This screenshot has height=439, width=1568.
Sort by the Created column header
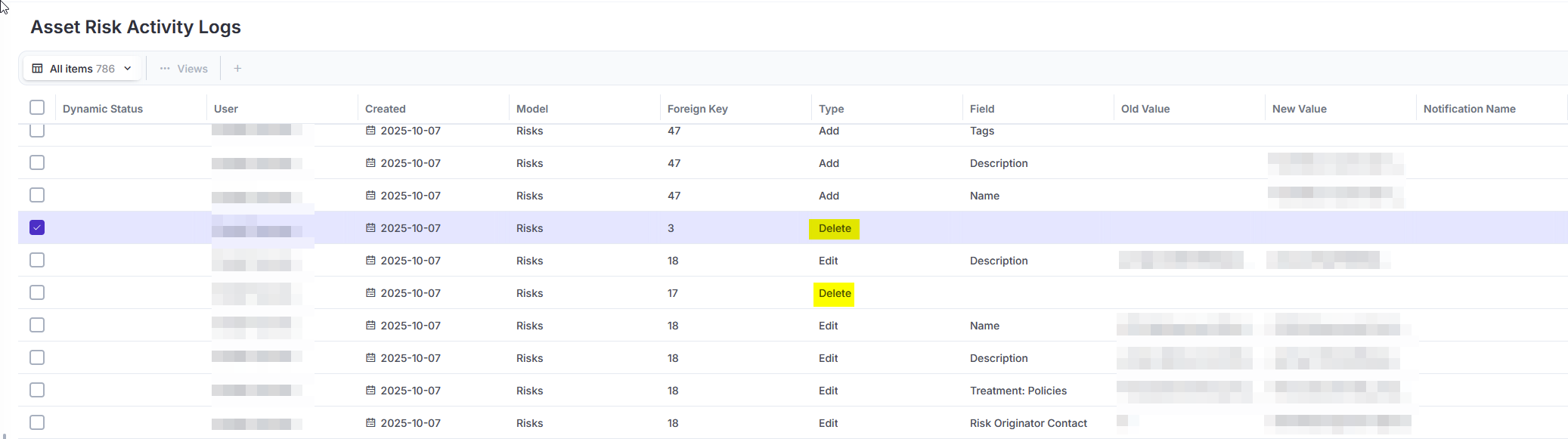click(386, 109)
